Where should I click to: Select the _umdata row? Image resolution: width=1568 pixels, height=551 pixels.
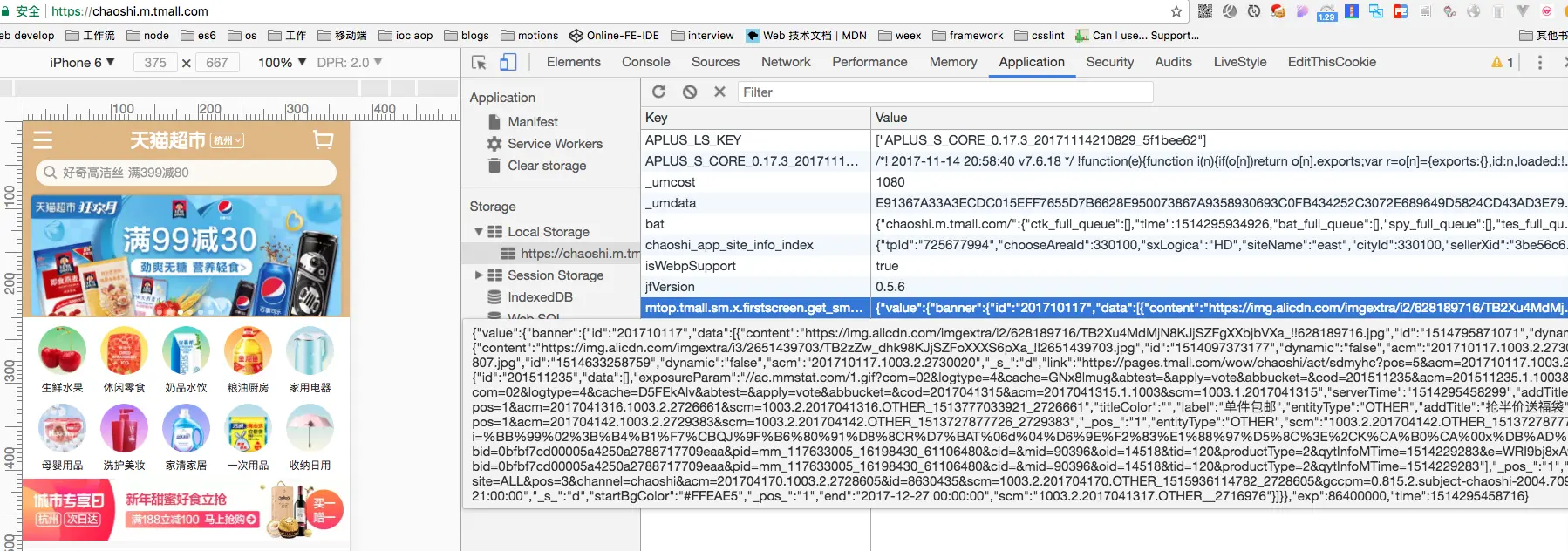pos(1104,203)
